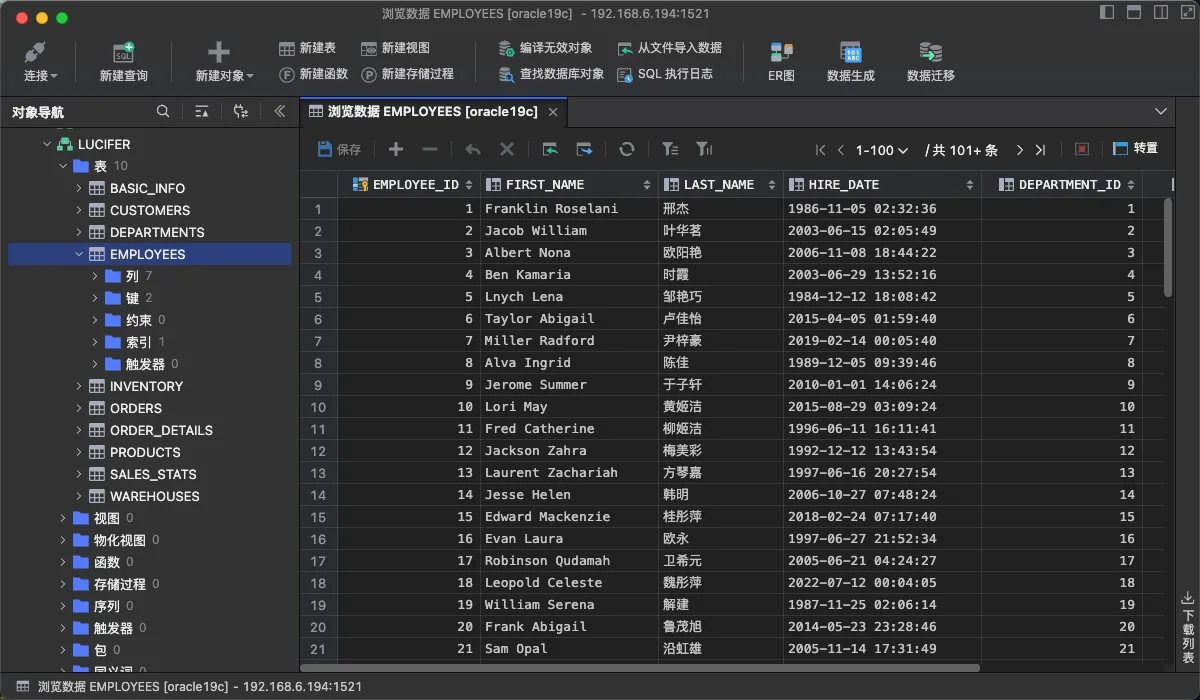
Task: Select the 浏览数据 EMPLOYEES tab
Action: click(x=432, y=112)
